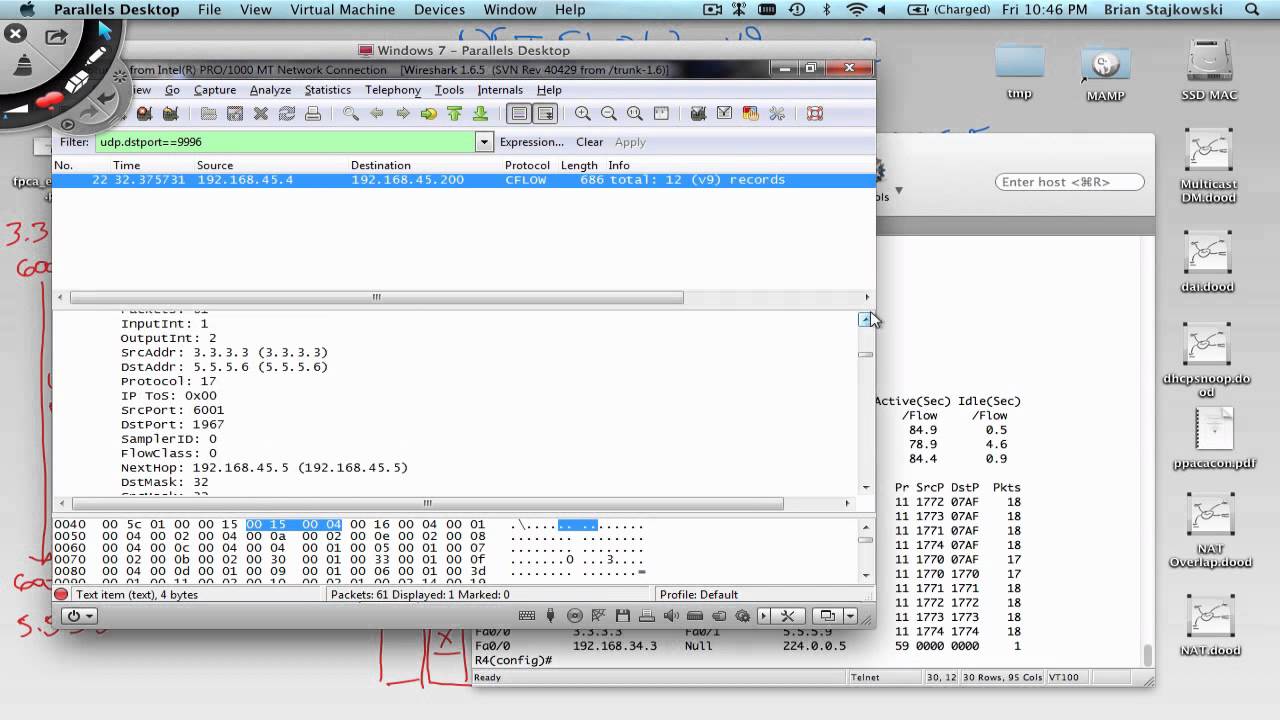Open the Go menu in Wireshark

pos(172,90)
